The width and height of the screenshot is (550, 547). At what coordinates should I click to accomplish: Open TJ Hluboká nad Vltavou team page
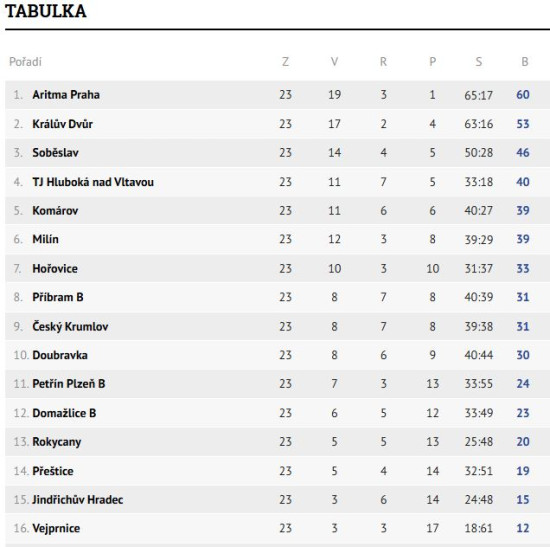tap(93, 182)
